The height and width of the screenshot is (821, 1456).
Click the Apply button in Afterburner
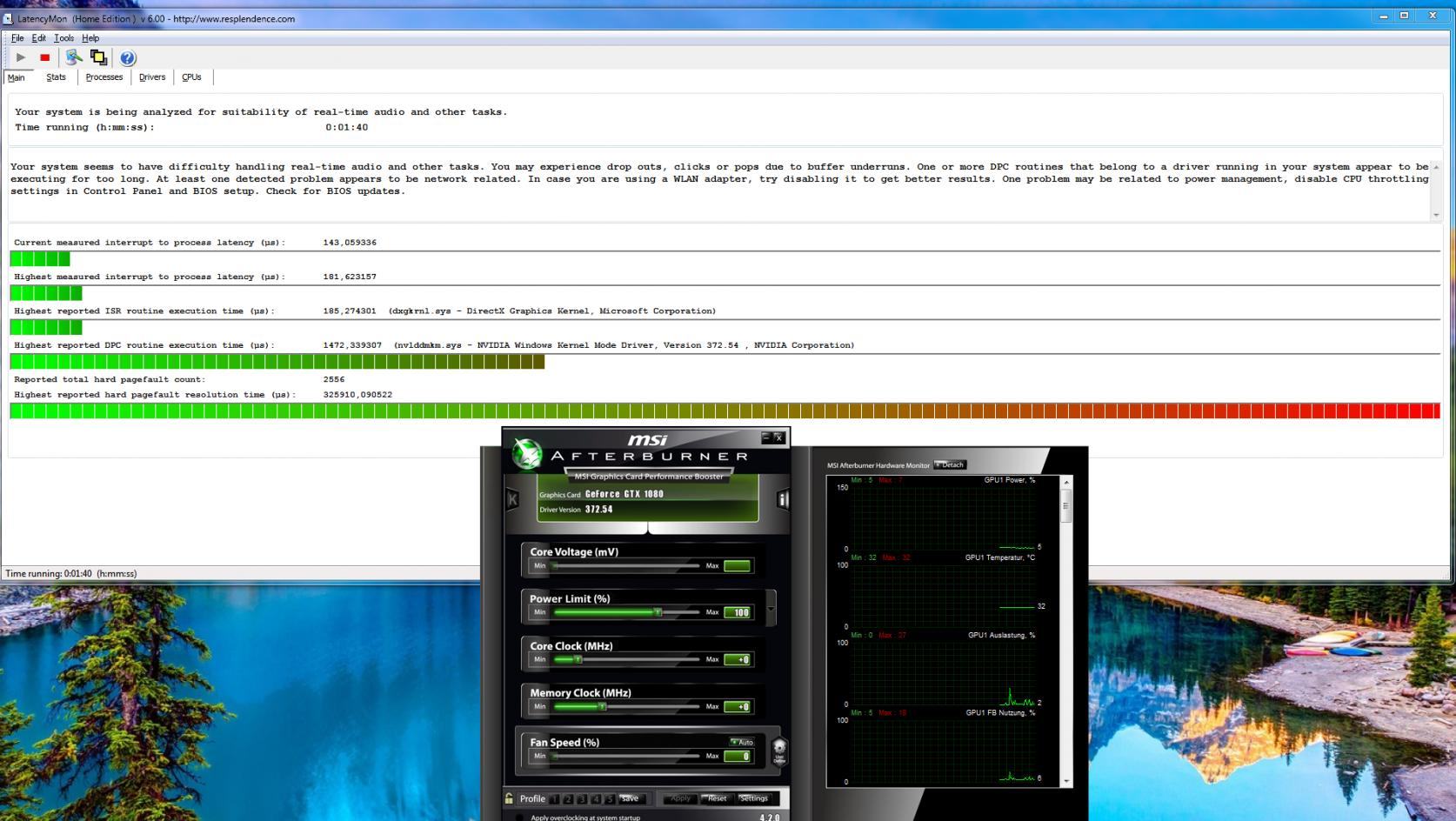tap(680, 798)
